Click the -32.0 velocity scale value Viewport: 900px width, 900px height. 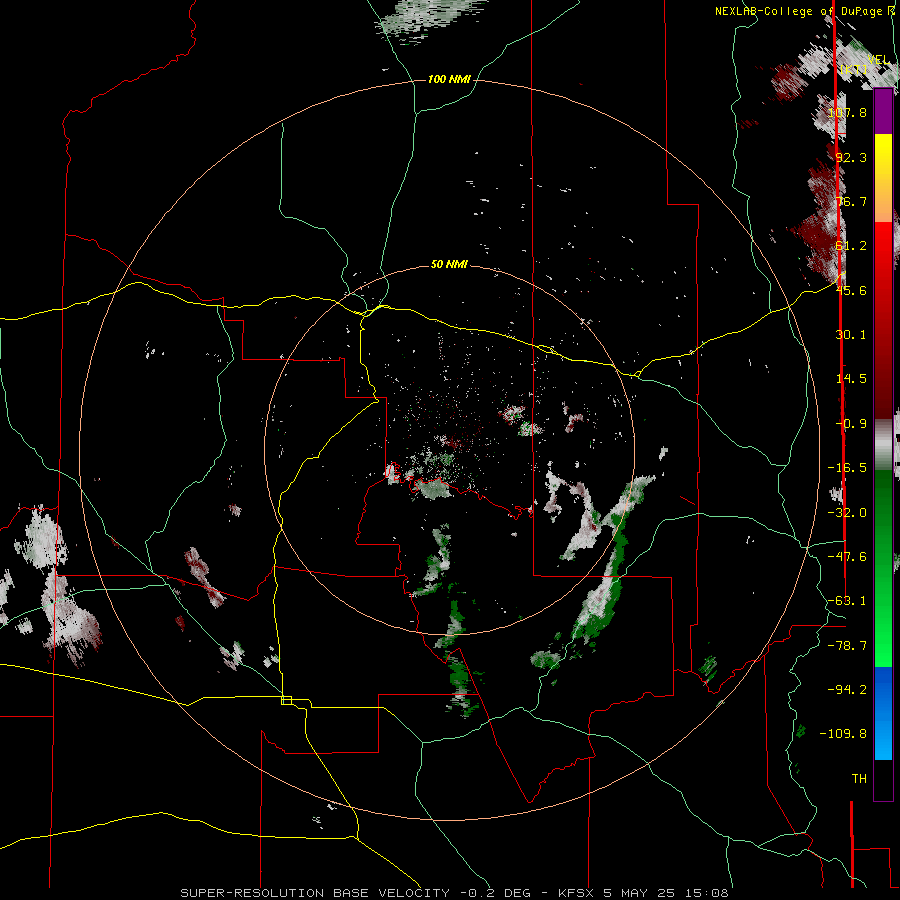(847, 513)
